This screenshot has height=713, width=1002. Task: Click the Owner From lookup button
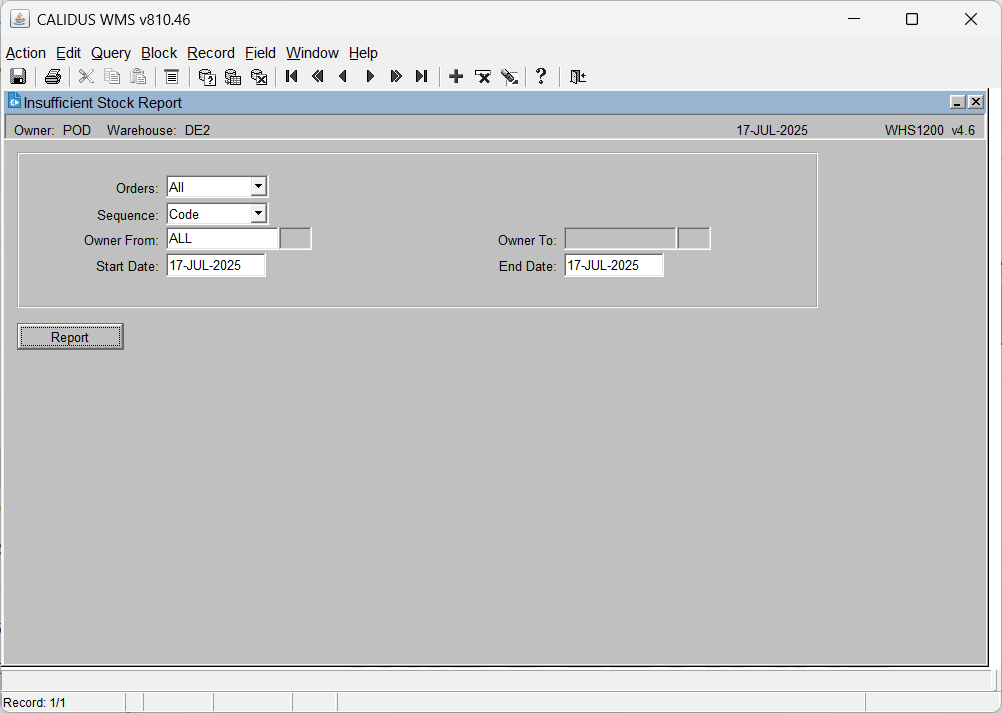[296, 239]
